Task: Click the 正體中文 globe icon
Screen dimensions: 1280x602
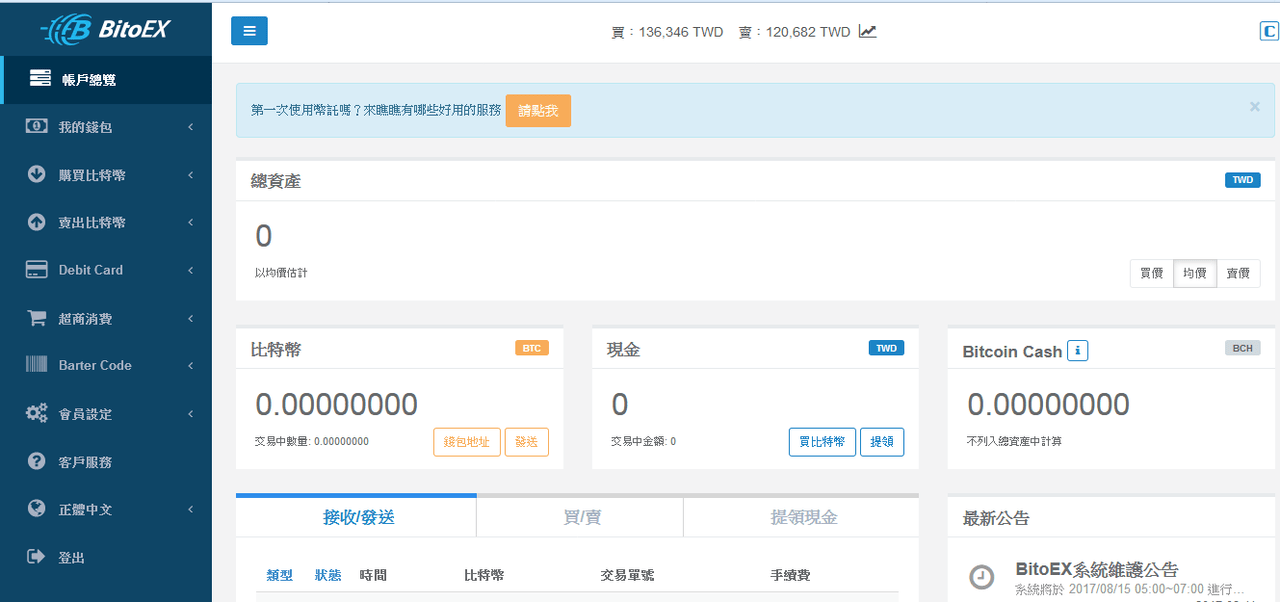Action: pyautogui.click(x=36, y=509)
